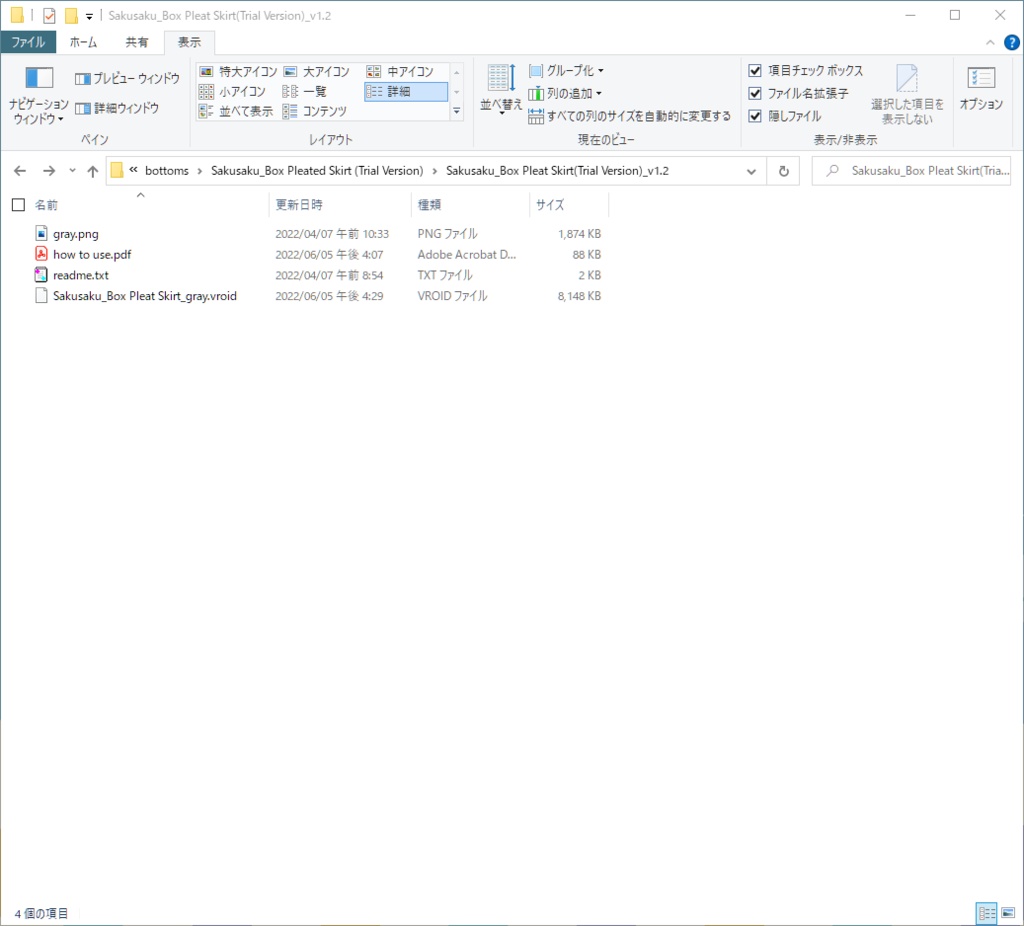The image size is (1024, 926).
Task: Switch layout to 一覧 list view
Action: 304,91
